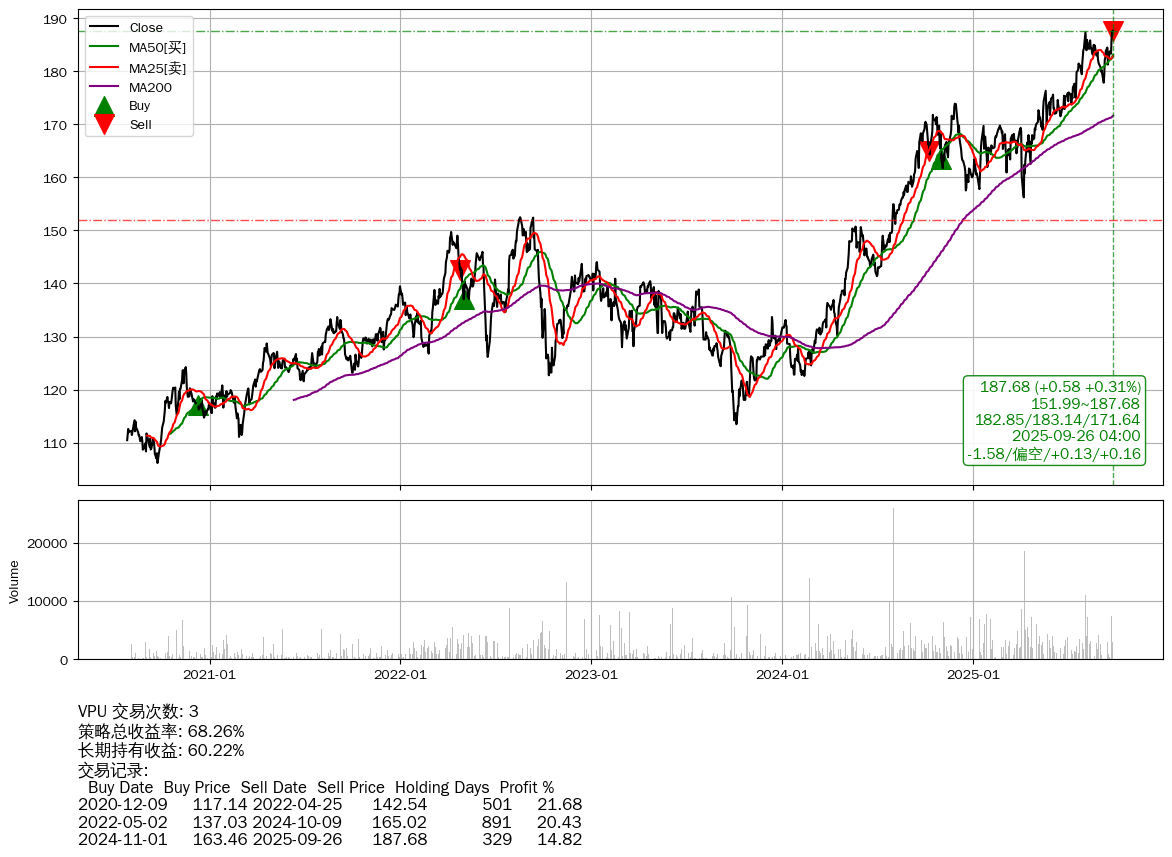The height and width of the screenshot is (857, 1172).
Task: Click the red Sell marker from April 2022
Action: [x=460, y=268]
